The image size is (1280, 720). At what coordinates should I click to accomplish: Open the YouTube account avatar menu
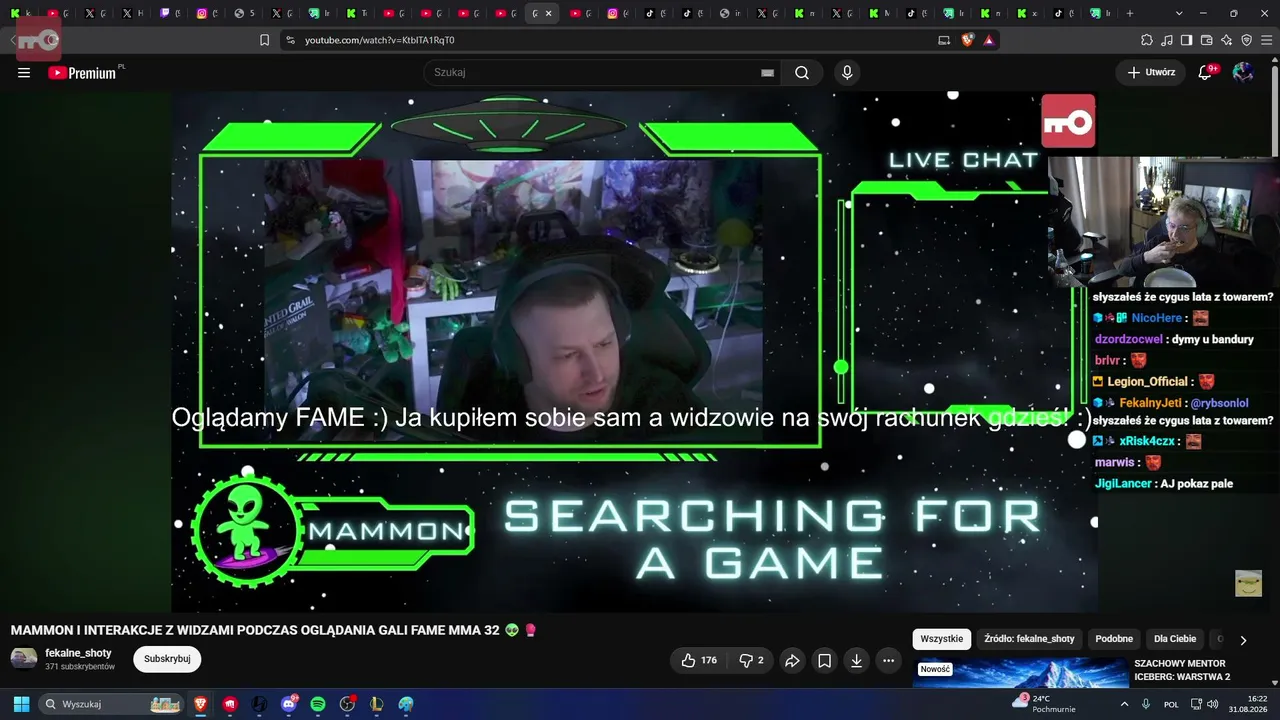point(1243,72)
